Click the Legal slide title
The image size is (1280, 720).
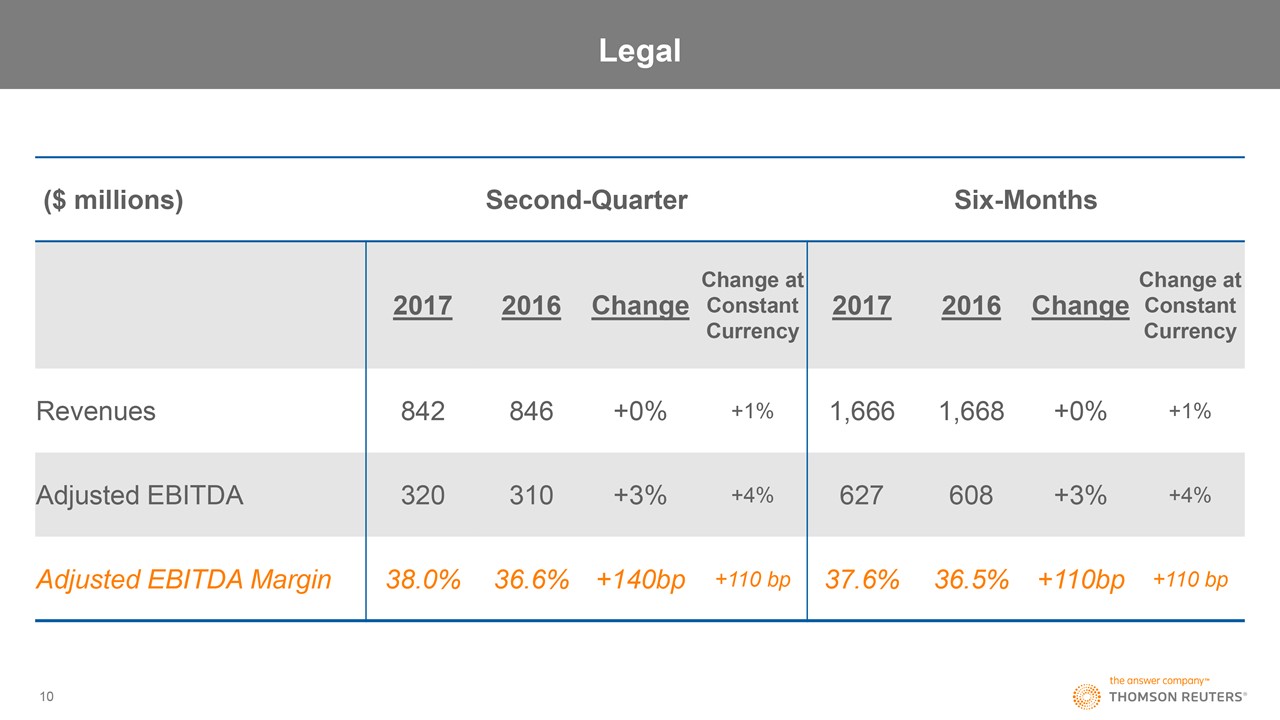pos(640,50)
